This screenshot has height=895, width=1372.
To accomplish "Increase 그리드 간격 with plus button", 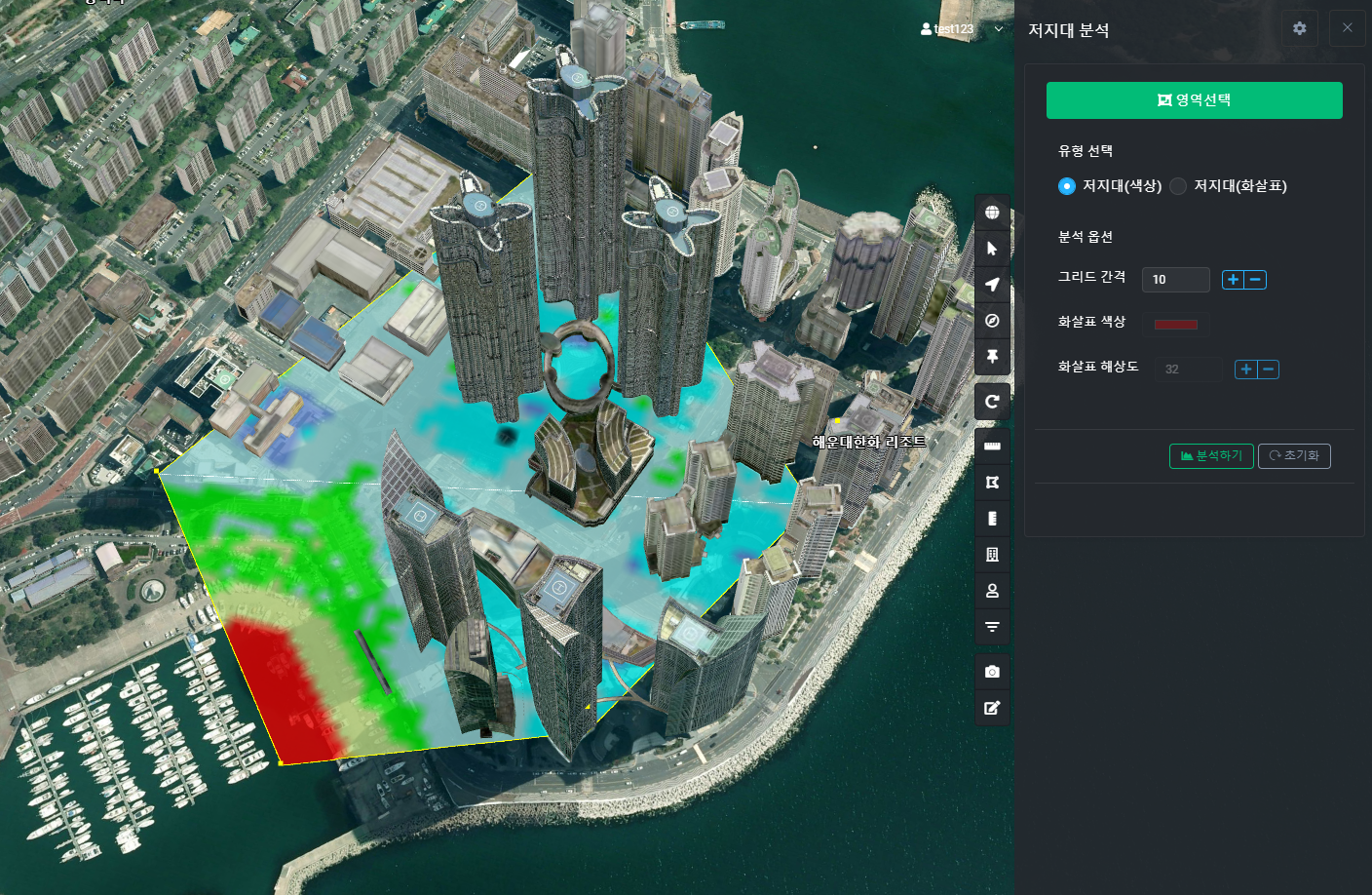I will pyautogui.click(x=1233, y=280).
